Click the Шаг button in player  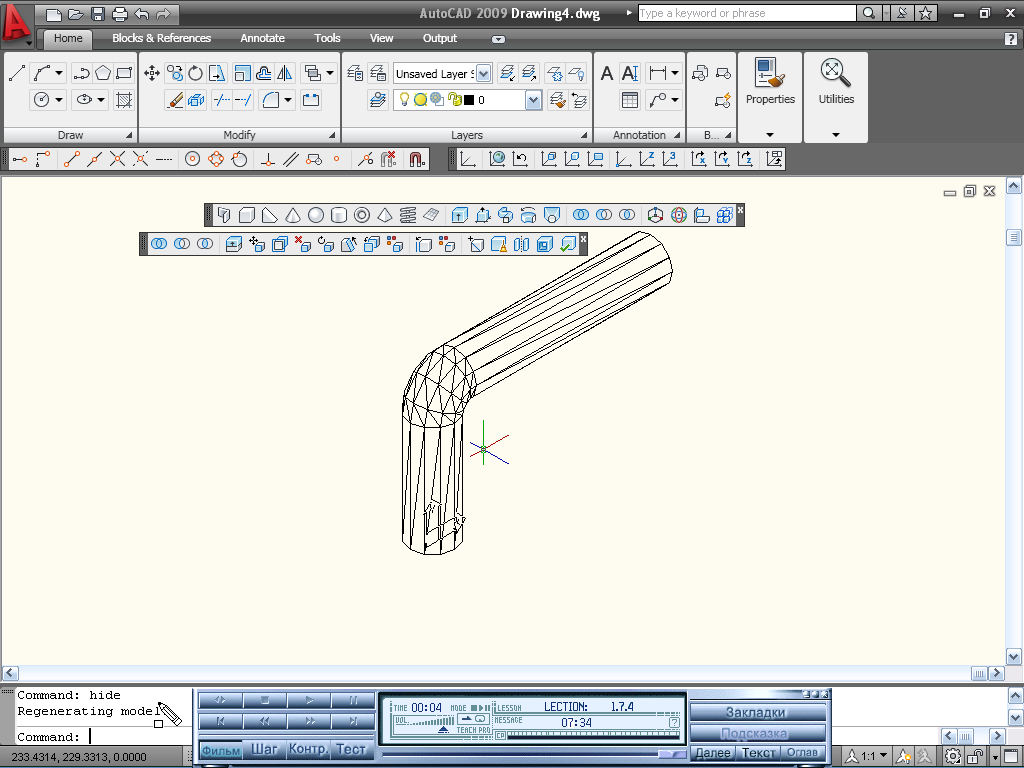[264, 750]
